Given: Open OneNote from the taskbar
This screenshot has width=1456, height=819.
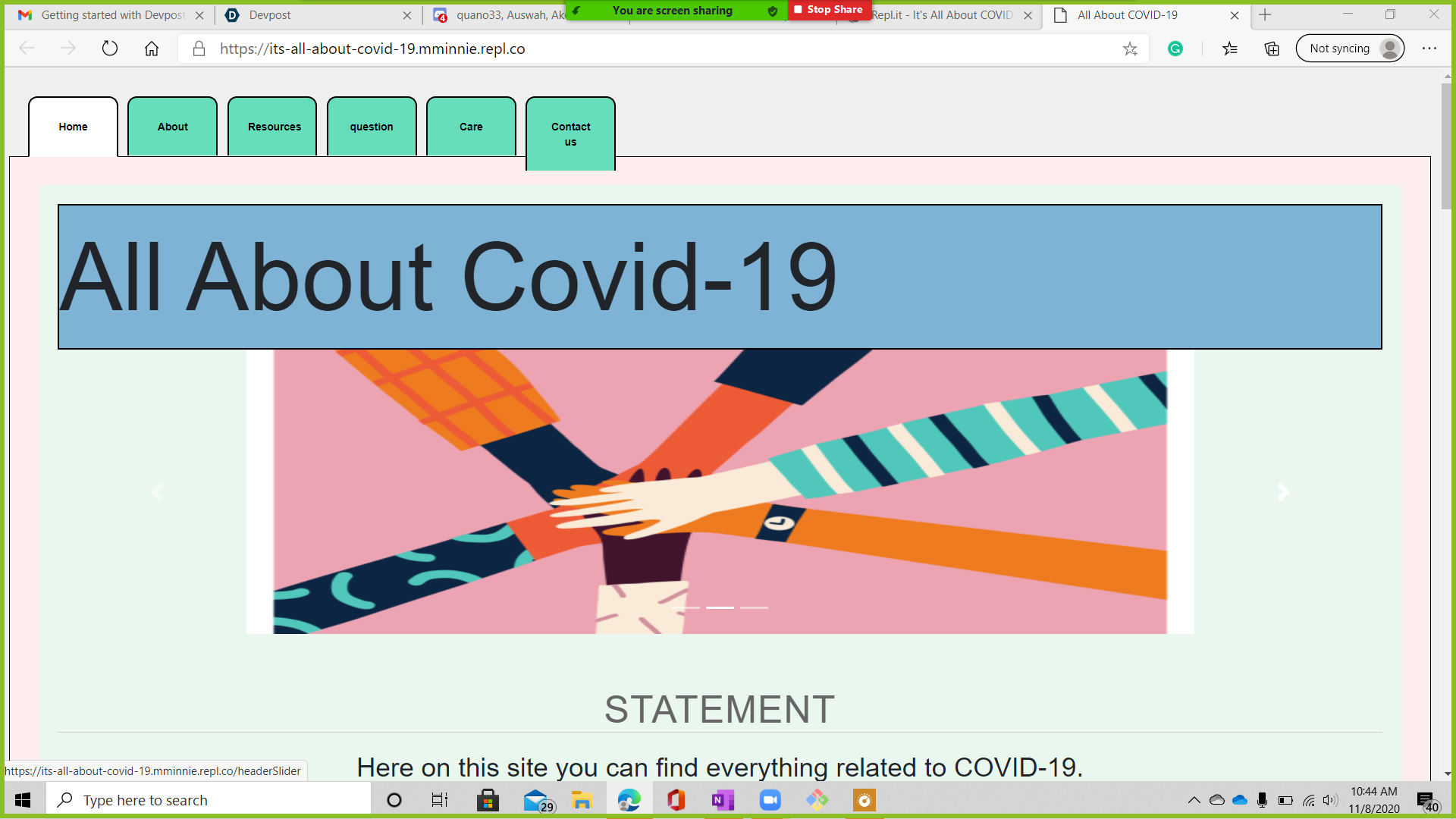Looking at the screenshot, I should tap(723, 800).
